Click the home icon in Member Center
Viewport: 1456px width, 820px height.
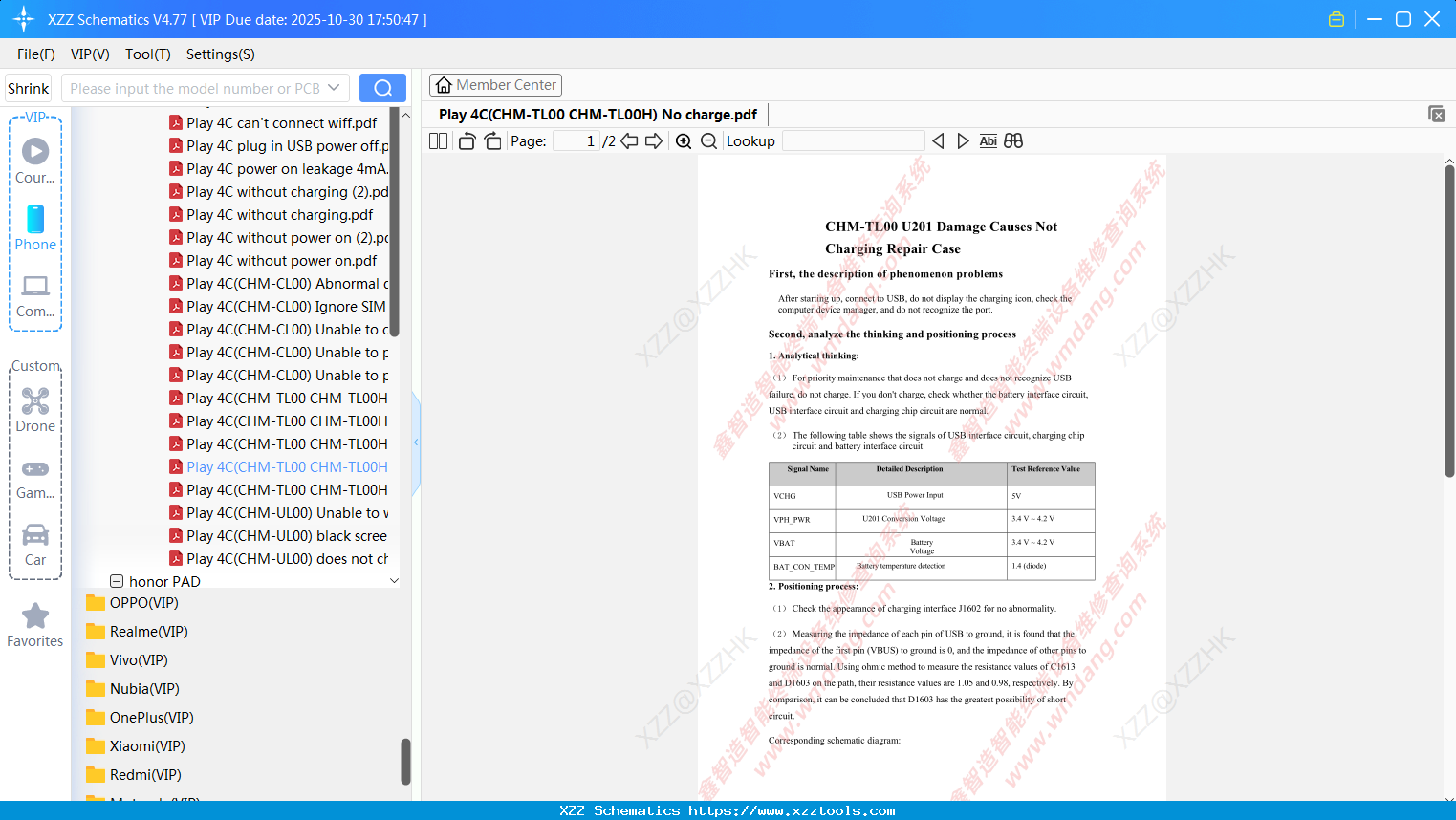444,85
